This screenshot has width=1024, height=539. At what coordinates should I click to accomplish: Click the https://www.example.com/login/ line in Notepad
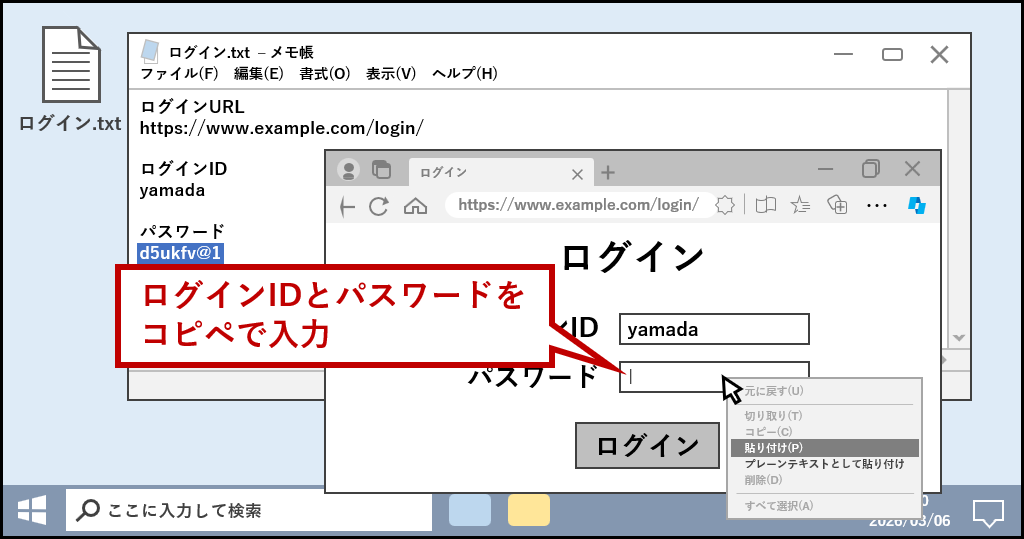281,128
